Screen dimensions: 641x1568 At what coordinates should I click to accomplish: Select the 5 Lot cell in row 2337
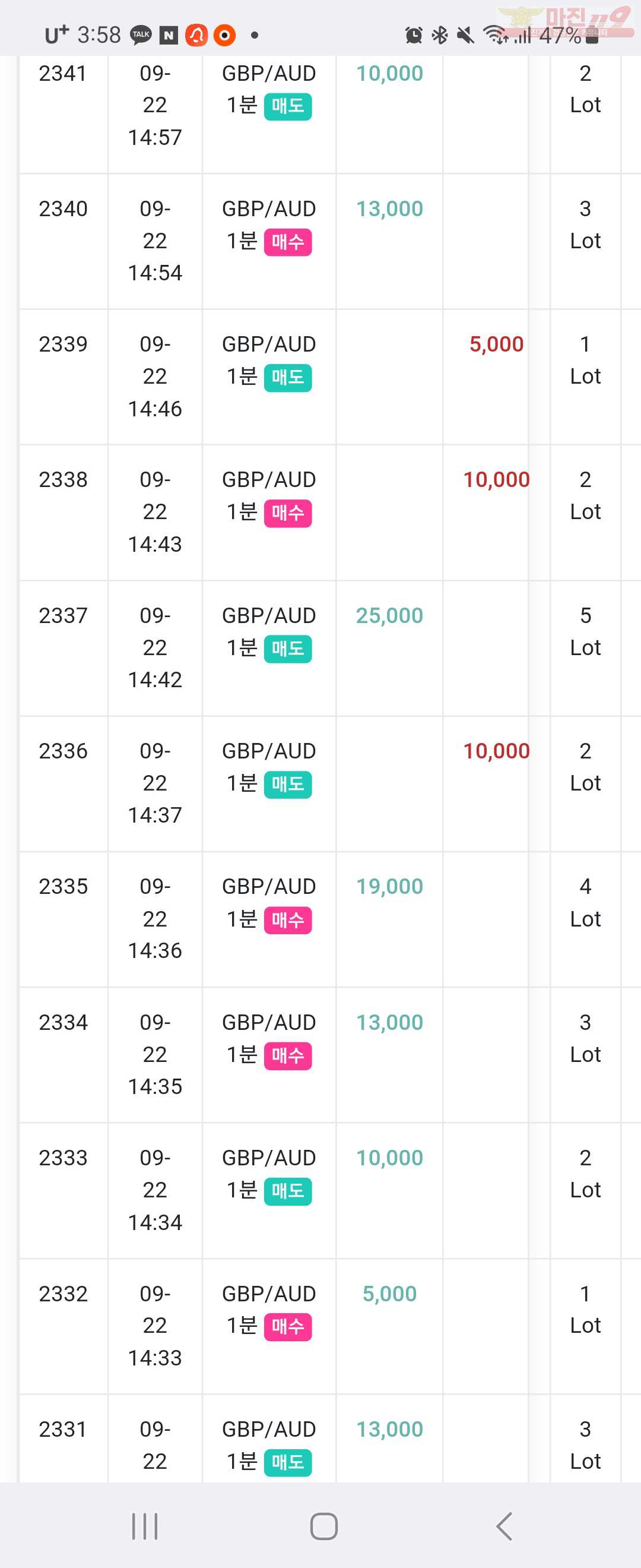(585, 648)
